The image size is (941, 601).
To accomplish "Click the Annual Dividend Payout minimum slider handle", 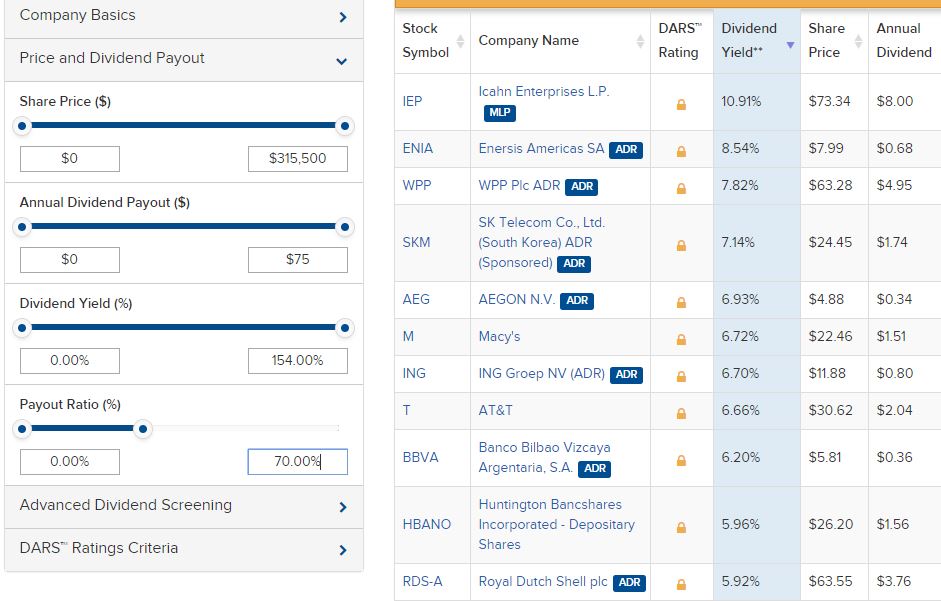I will (x=22, y=227).
